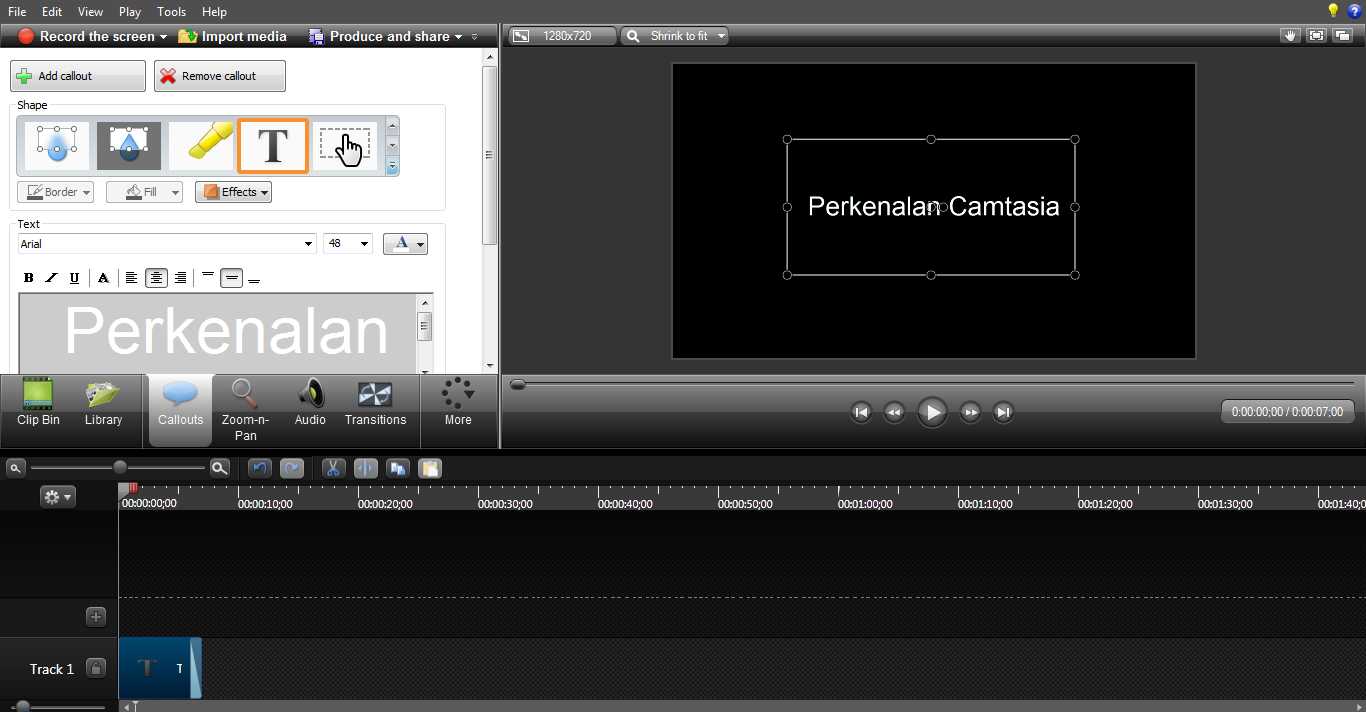Select the white blur callout shape

tap(57, 146)
